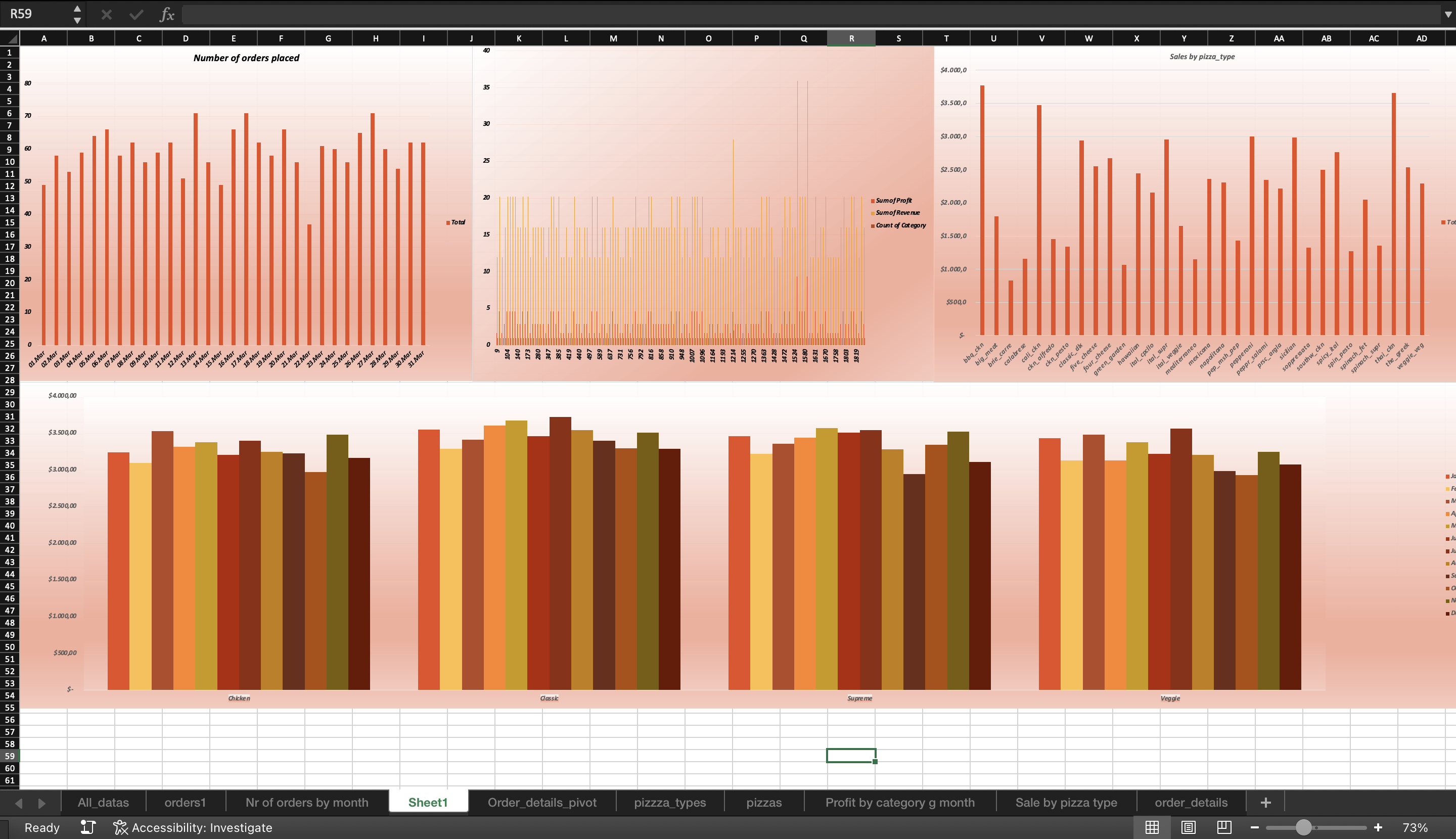Image resolution: width=1456 pixels, height=839 pixels.
Task: Click the Insert Function fx icon
Action: (x=167, y=15)
